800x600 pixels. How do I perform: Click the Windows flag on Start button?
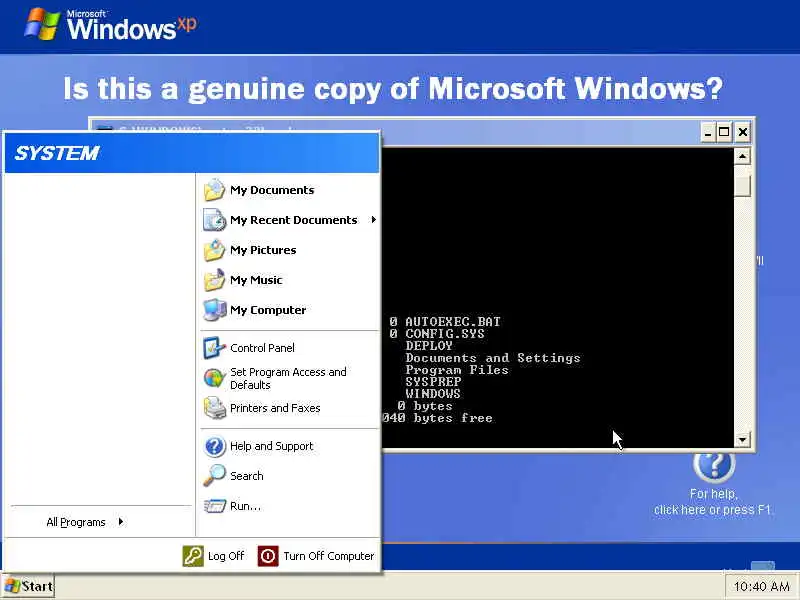12,586
